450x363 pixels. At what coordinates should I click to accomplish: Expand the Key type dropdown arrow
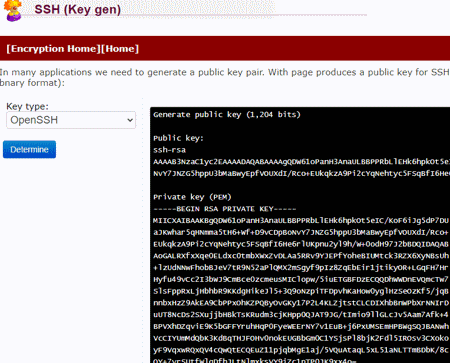point(130,120)
